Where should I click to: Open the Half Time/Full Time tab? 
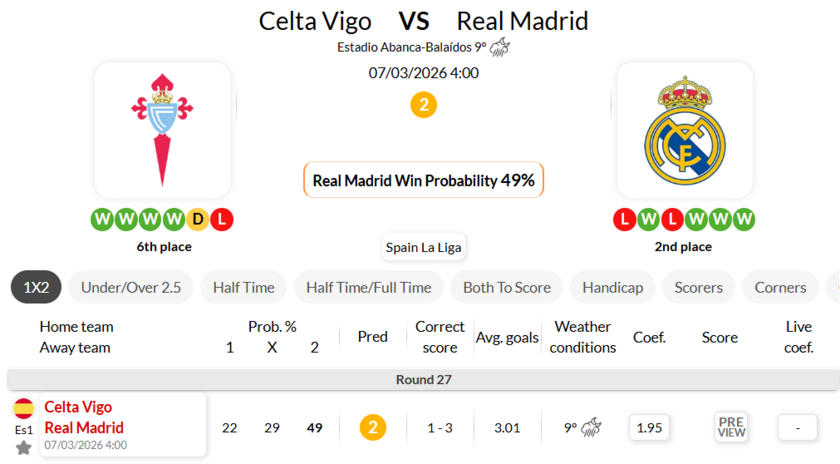tap(368, 287)
